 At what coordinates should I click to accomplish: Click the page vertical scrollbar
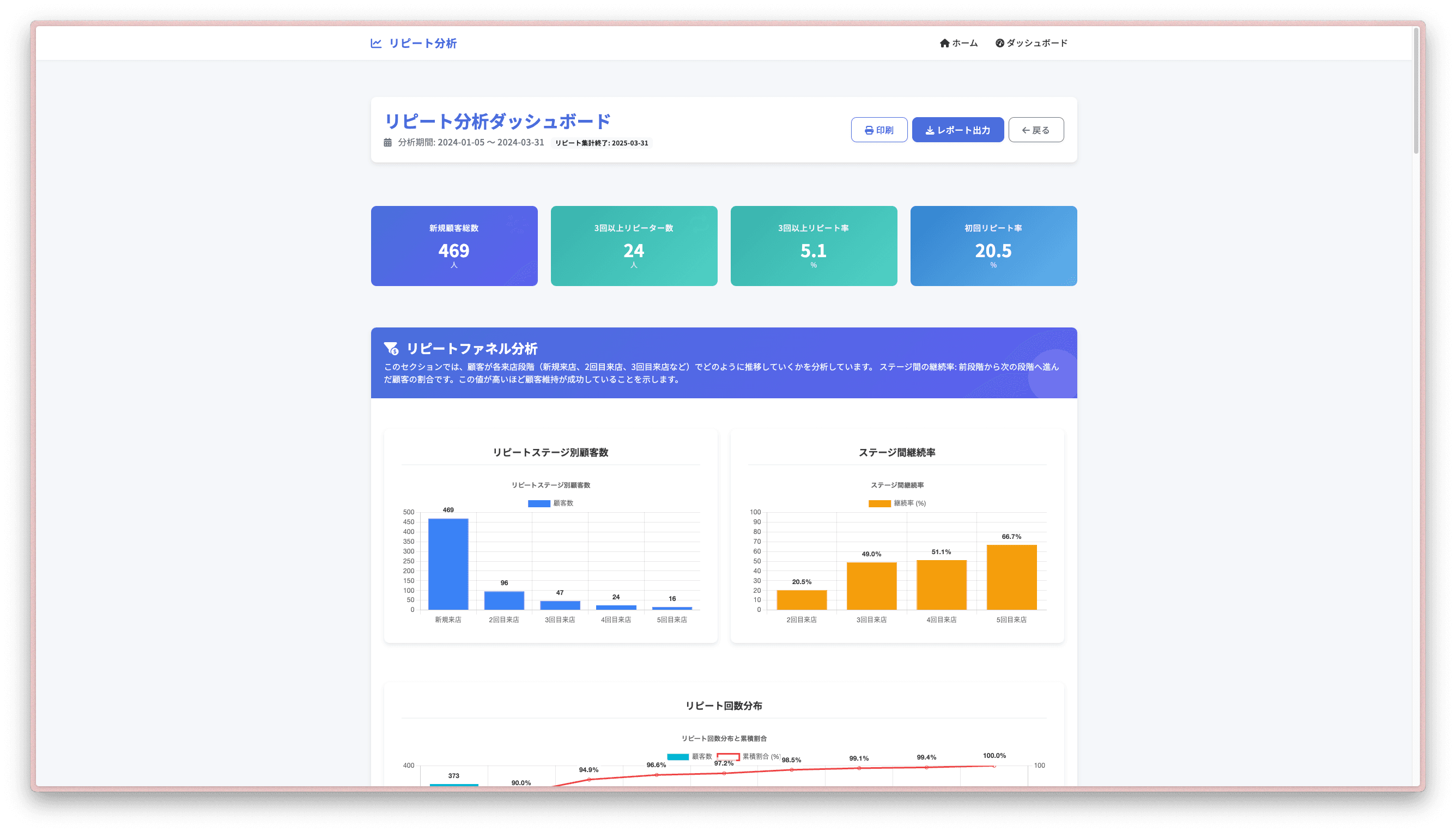click(1416, 90)
